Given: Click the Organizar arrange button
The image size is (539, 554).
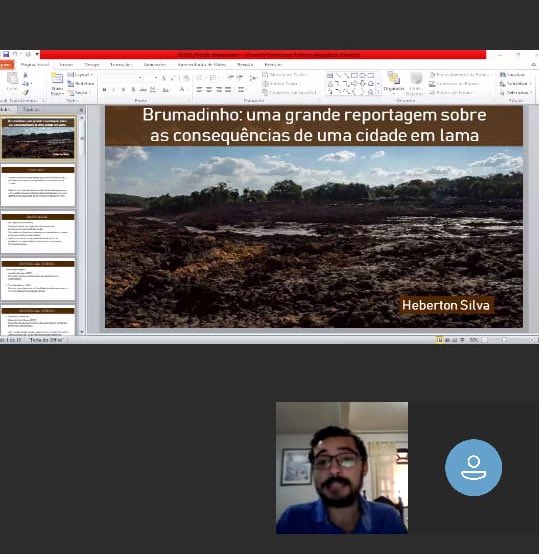Looking at the screenshot, I should 393,82.
